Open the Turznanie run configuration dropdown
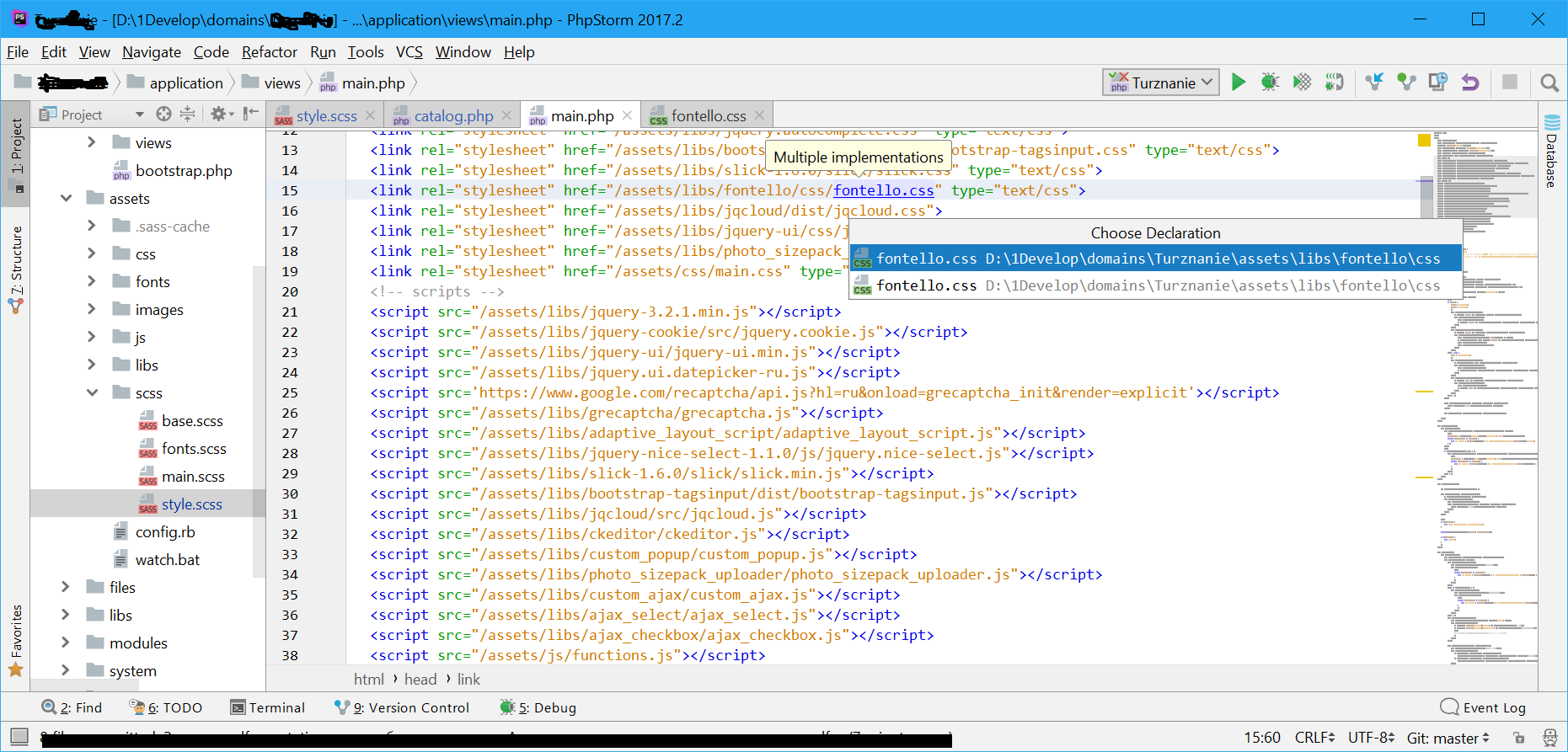1568x752 pixels. [1160, 82]
